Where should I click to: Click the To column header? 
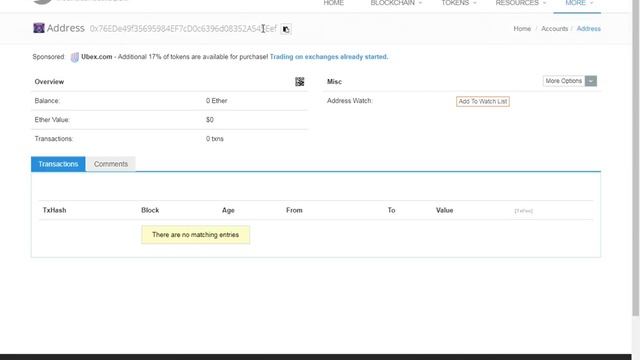click(x=391, y=210)
